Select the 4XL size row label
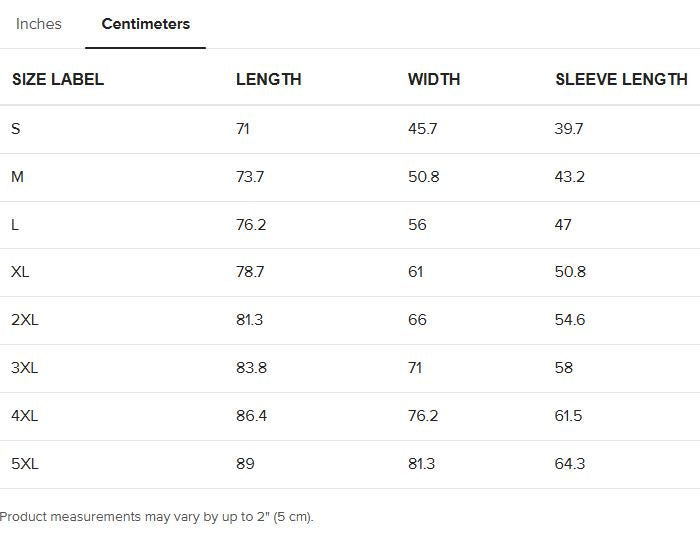Viewport: 700px width, 543px height. click(25, 416)
